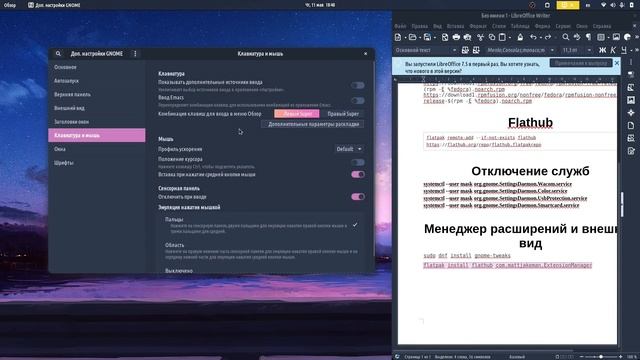Click the Update selected style icon
The width and height of the screenshot is (640, 360).
(x=465, y=50)
